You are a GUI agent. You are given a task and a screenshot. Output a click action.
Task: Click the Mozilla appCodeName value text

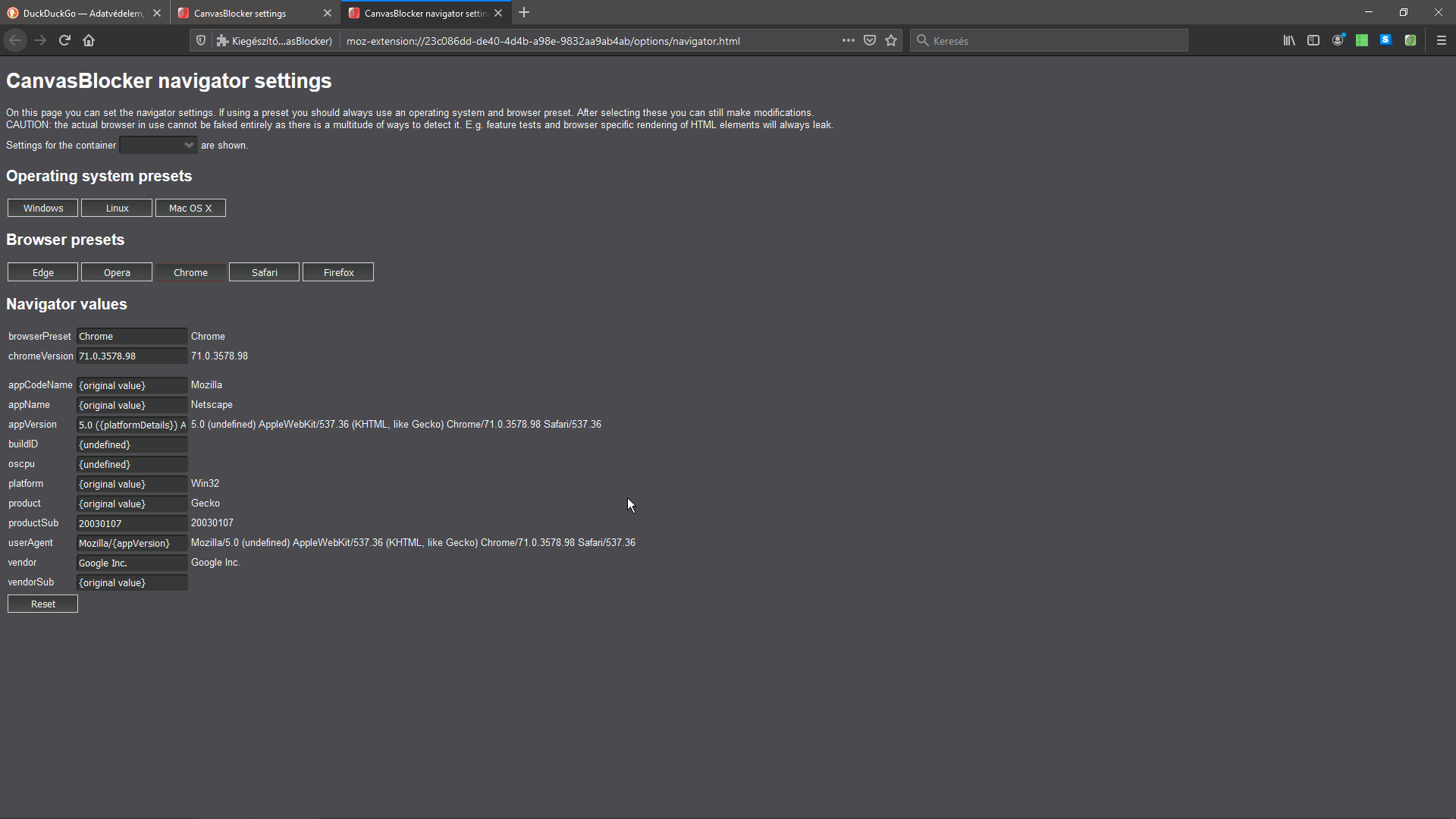(206, 384)
